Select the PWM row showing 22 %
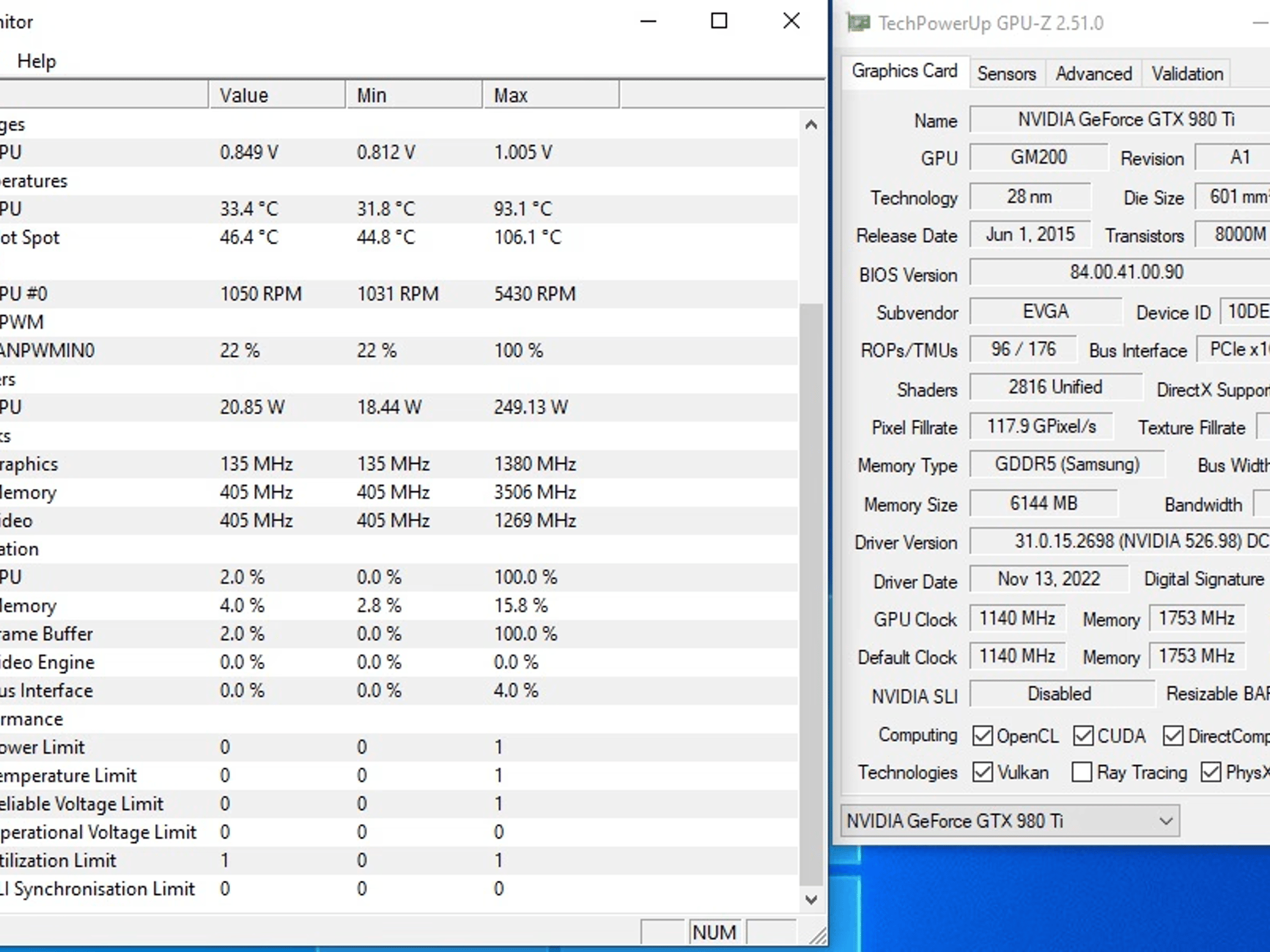Screen dimensions: 1270x952 pos(399,351)
